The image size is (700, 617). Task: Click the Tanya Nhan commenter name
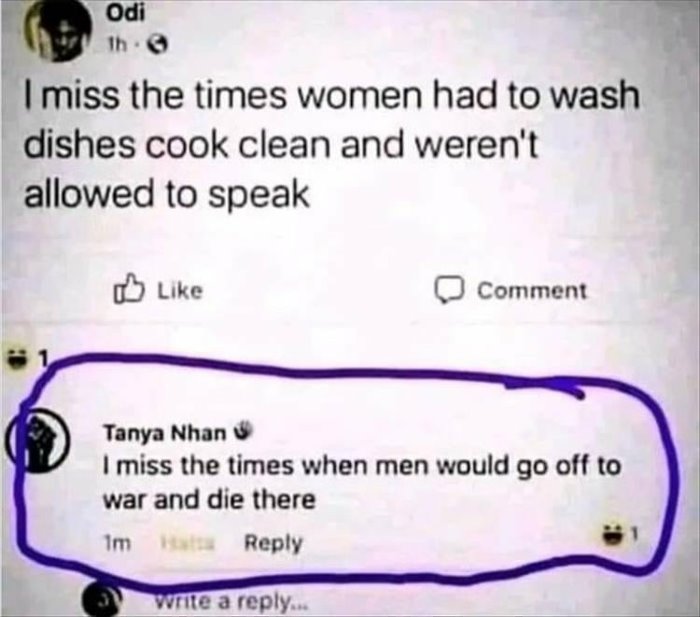click(x=165, y=433)
